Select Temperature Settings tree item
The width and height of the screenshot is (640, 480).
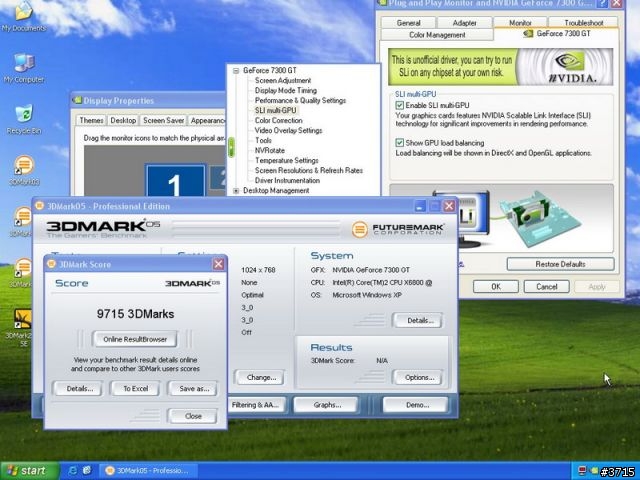click(x=286, y=160)
